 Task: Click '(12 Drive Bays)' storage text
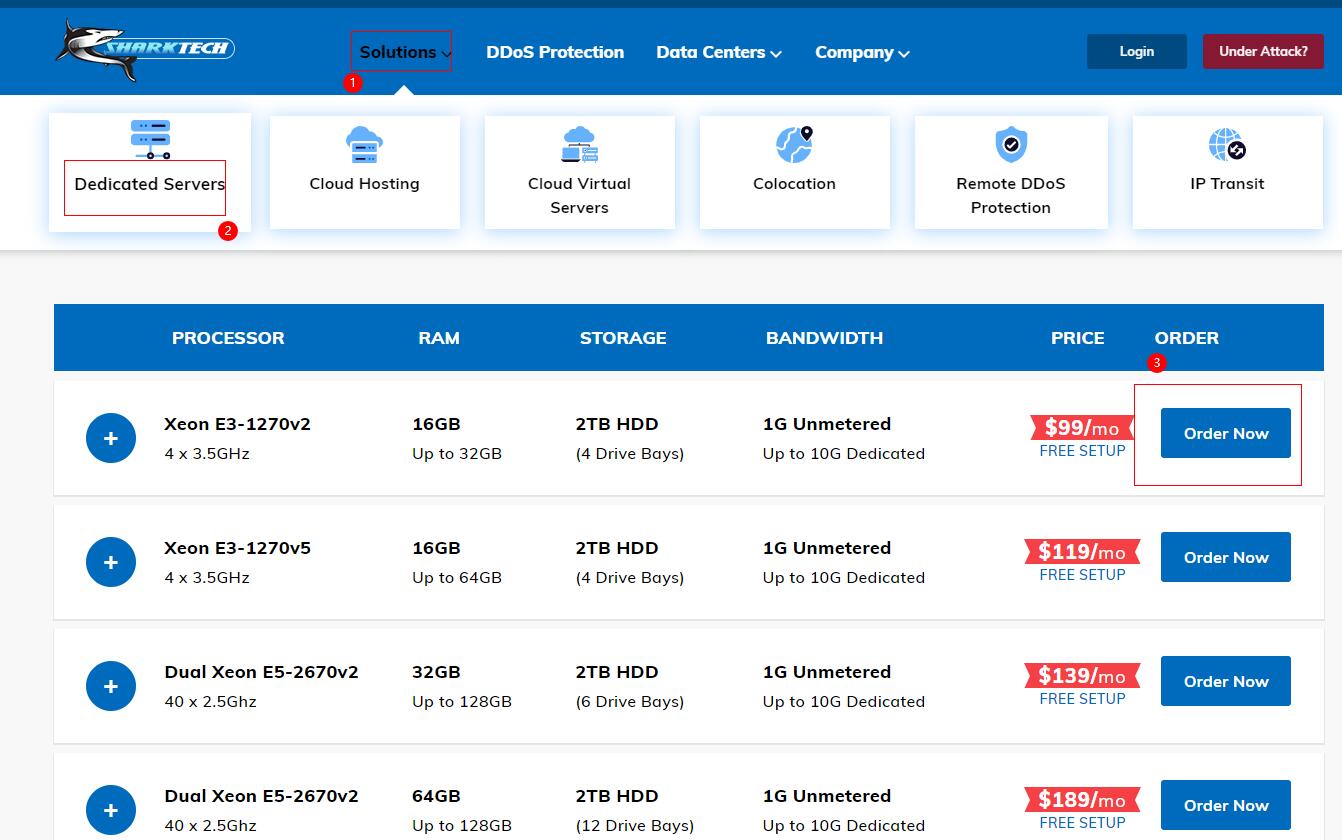(x=635, y=826)
